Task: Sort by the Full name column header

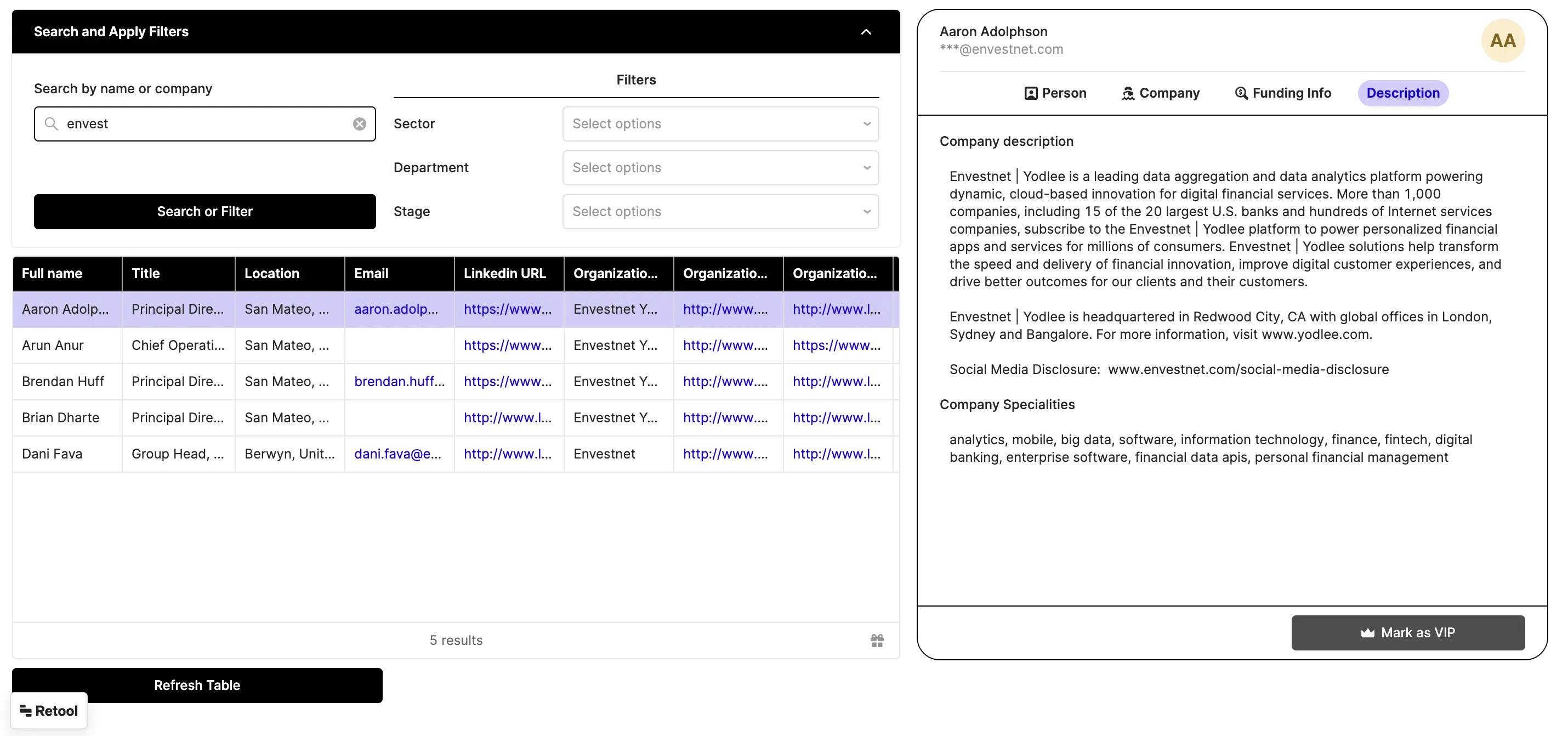Action: click(x=67, y=274)
